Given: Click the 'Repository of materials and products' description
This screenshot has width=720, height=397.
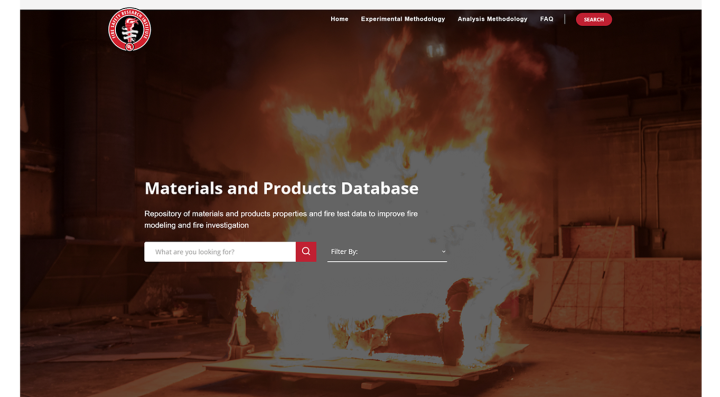Looking at the screenshot, I should [281, 219].
